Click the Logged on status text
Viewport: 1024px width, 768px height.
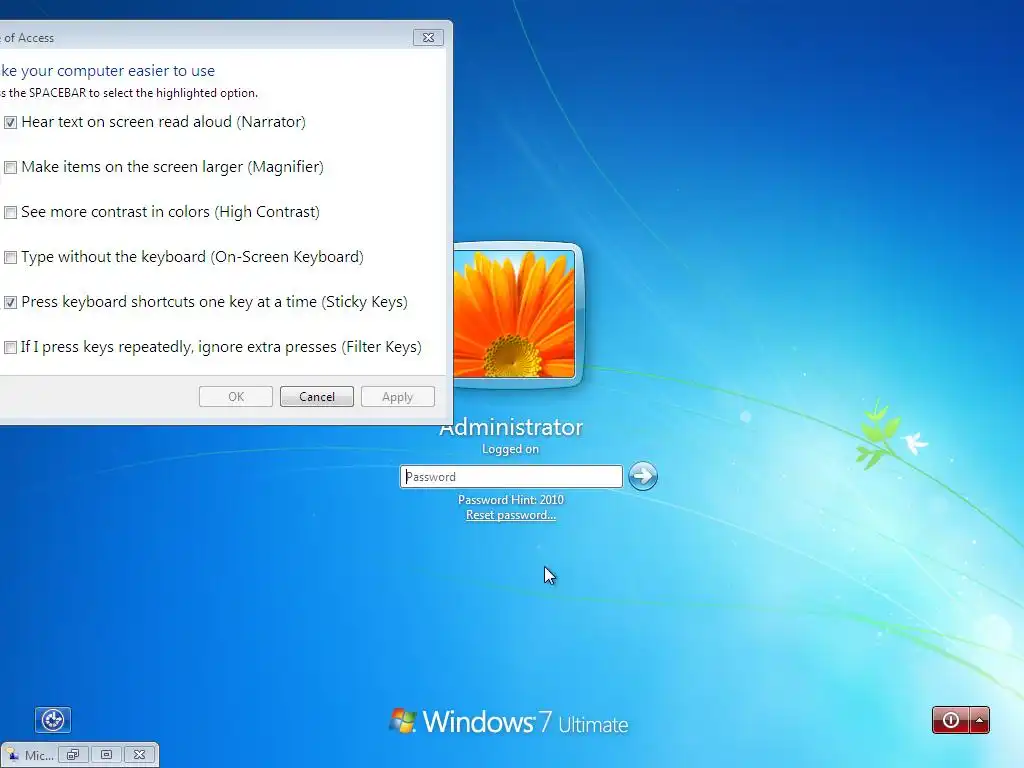point(510,449)
